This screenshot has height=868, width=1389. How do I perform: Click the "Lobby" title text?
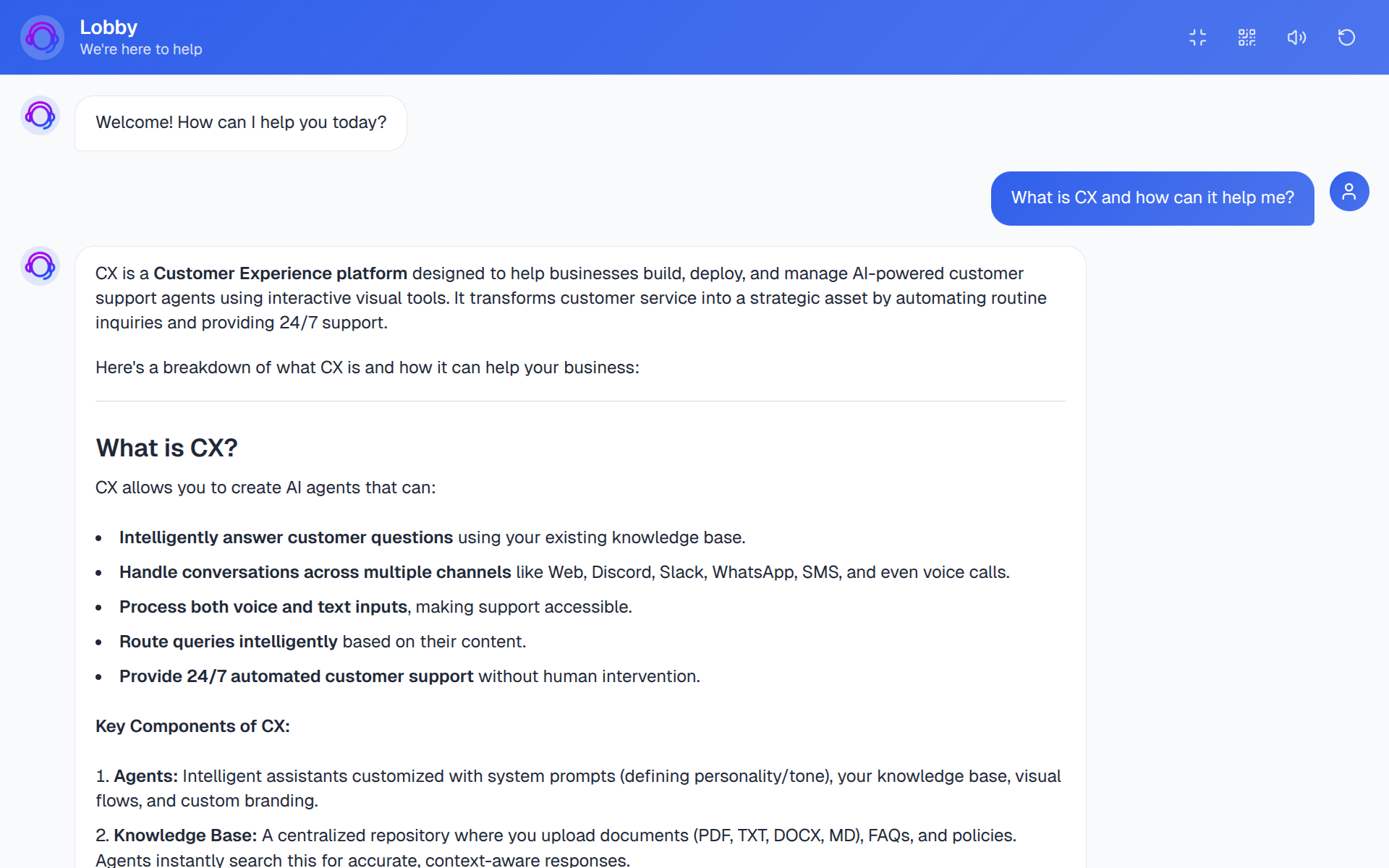click(109, 27)
